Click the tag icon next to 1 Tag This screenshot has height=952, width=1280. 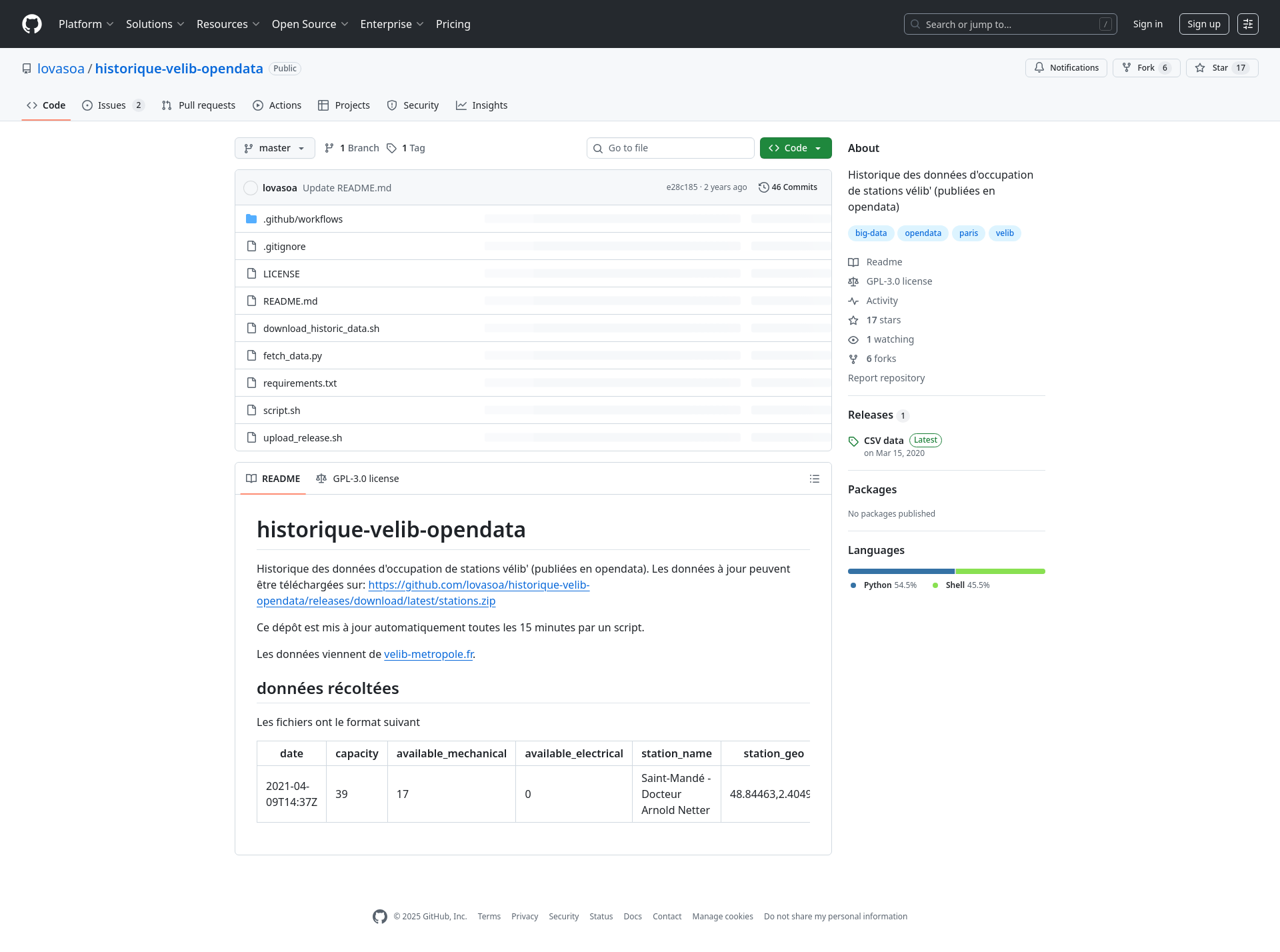click(x=392, y=148)
